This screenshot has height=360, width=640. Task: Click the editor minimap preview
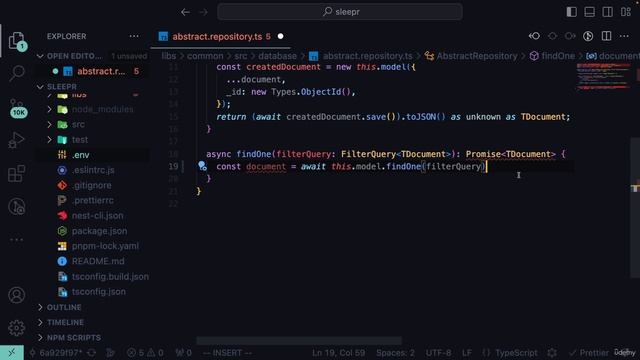pos(603,77)
